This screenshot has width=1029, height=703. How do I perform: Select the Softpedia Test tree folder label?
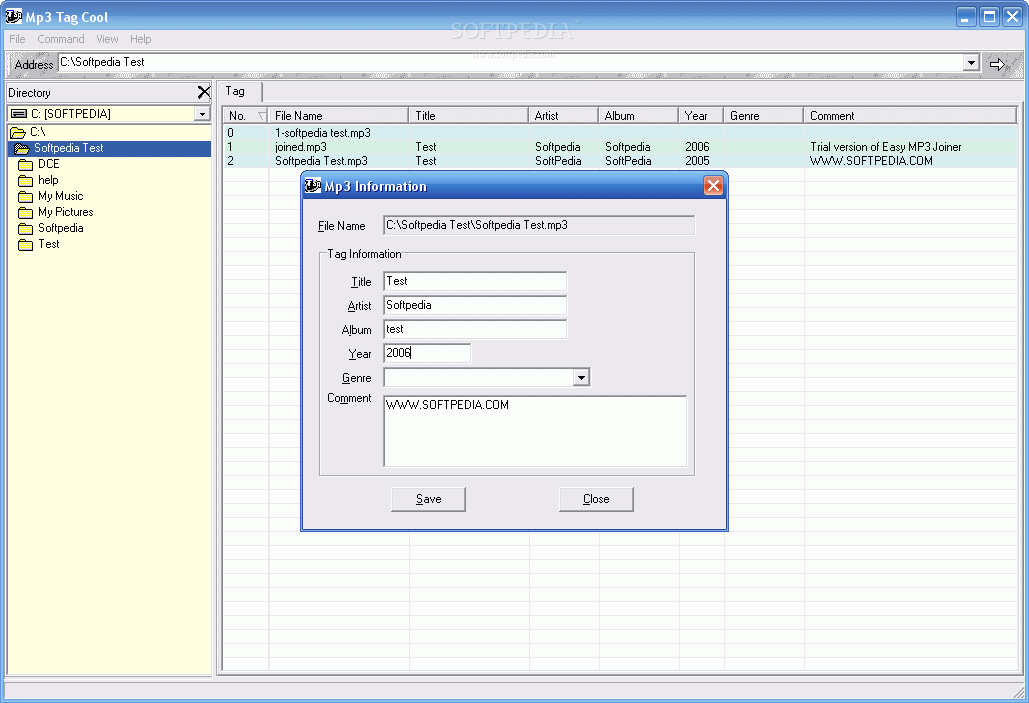click(x=69, y=148)
